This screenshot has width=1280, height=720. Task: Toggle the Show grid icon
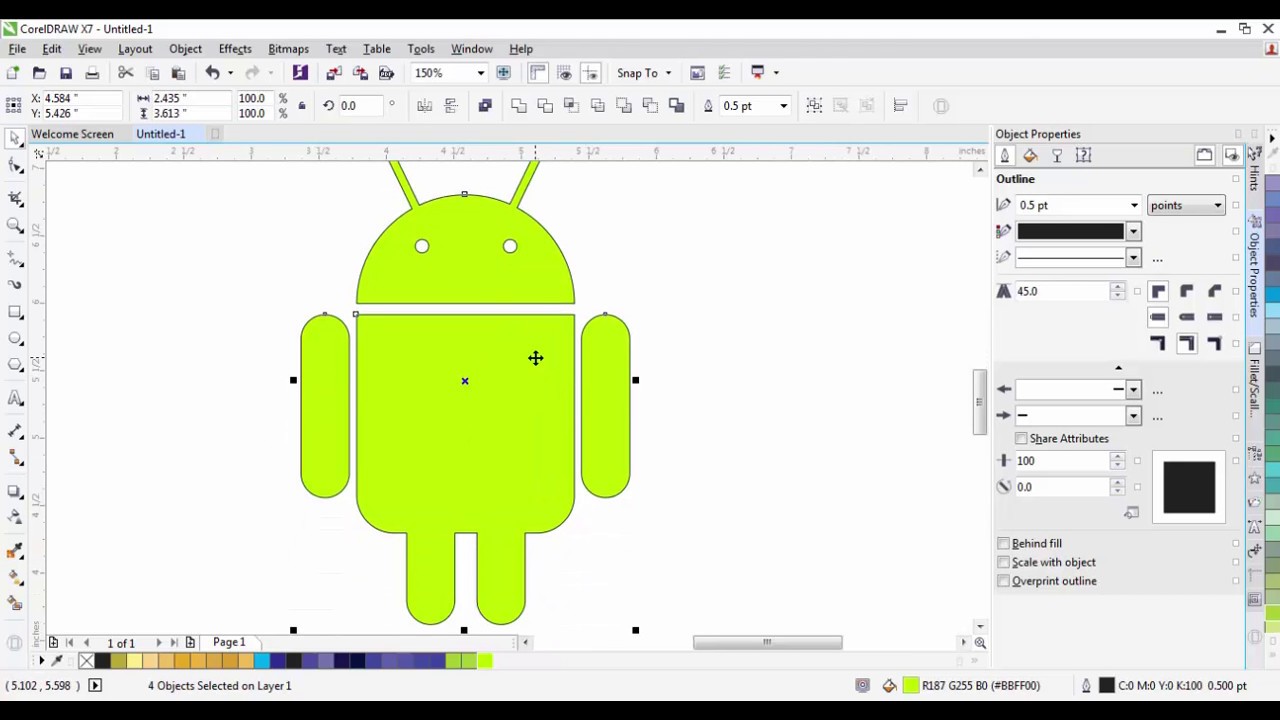click(x=564, y=73)
